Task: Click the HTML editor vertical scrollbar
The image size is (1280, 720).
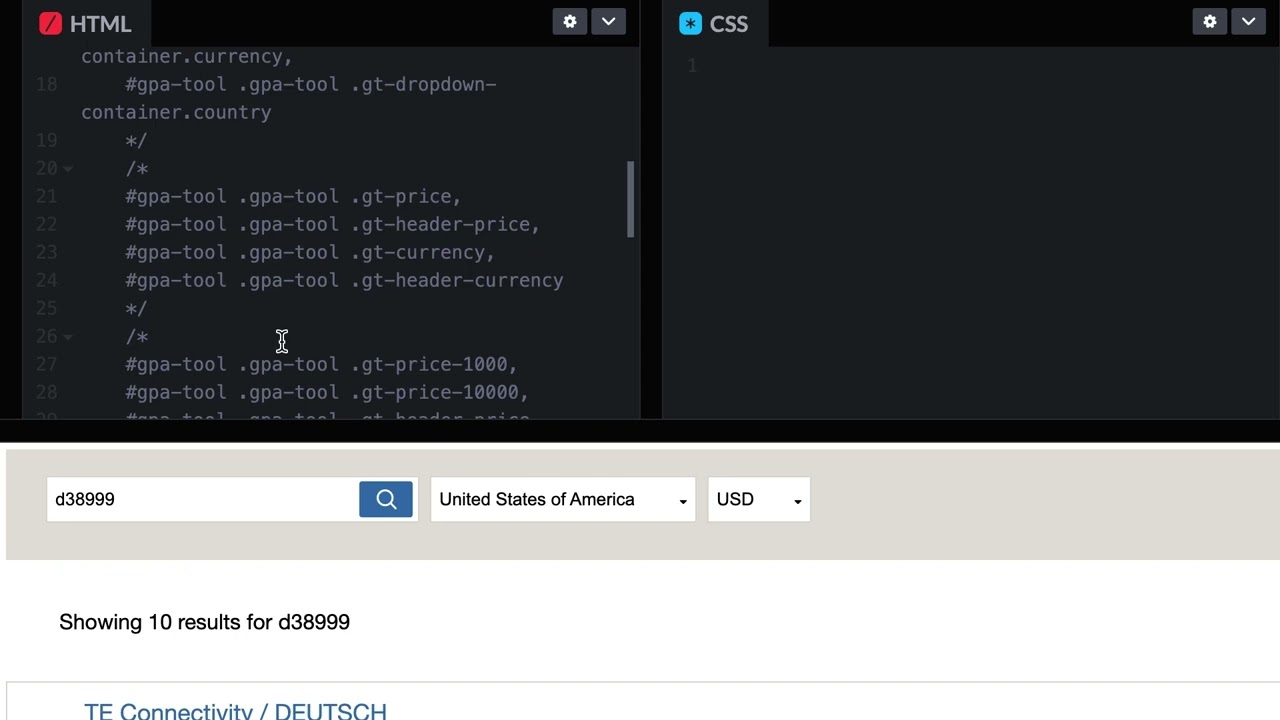Action: pos(630,199)
